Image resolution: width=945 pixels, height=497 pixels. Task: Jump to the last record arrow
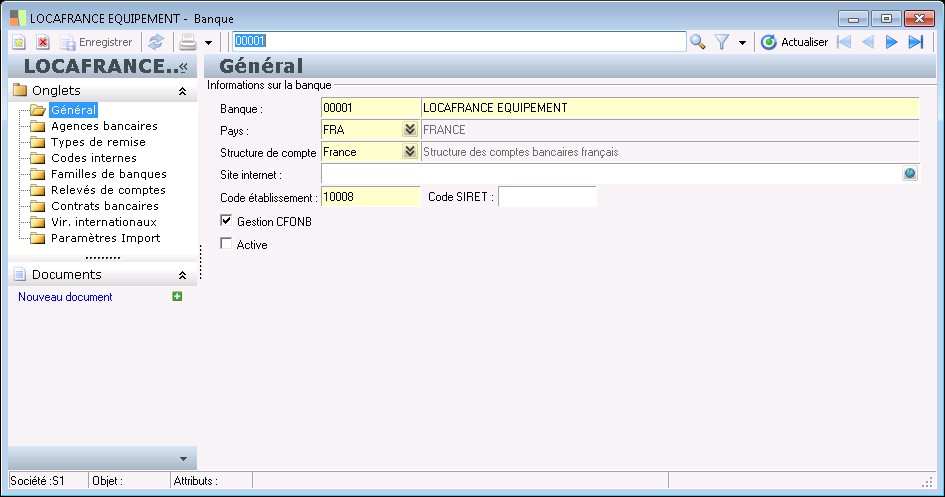click(915, 42)
